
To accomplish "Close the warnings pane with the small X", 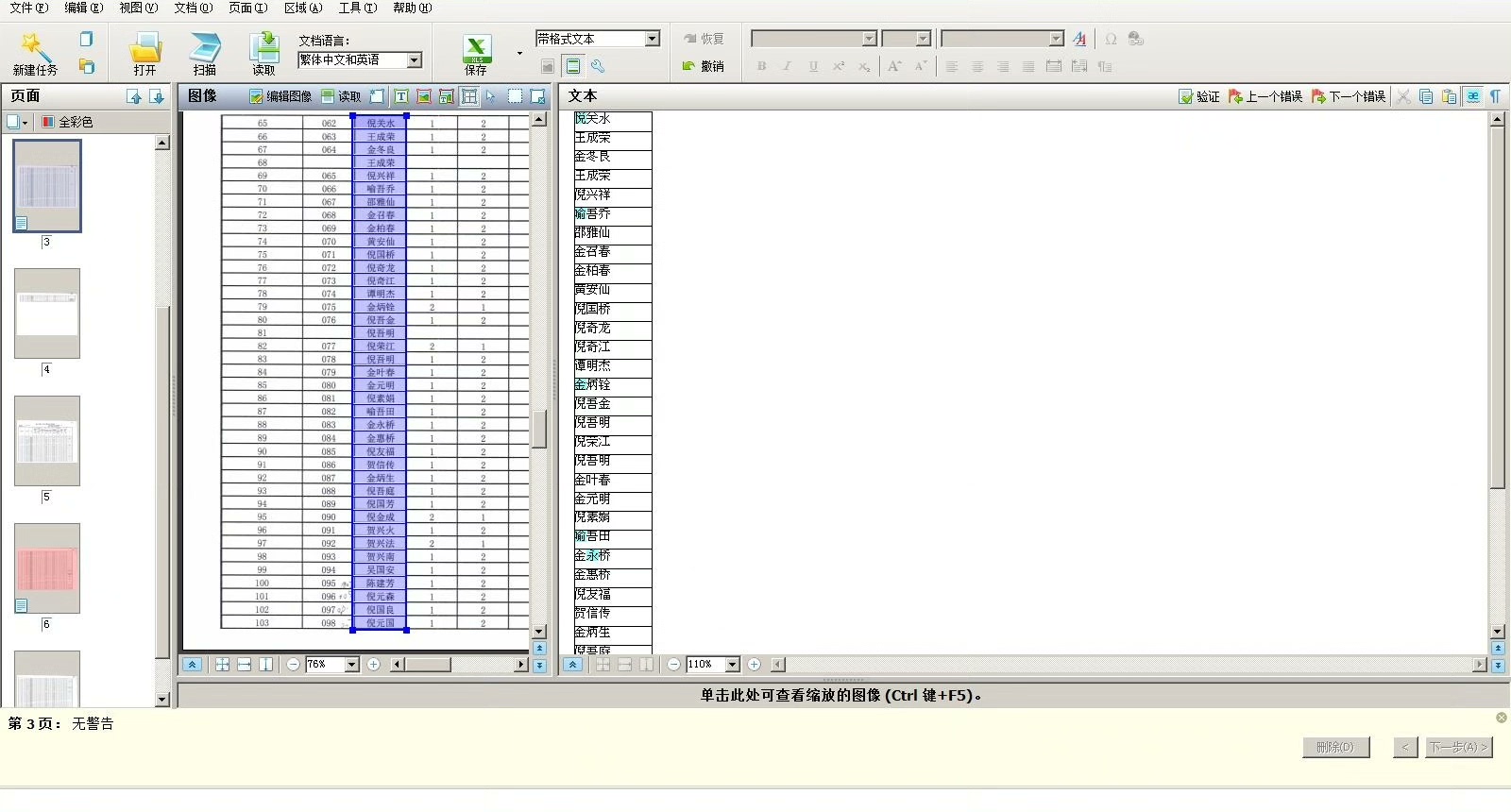I will pyautogui.click(x=1502, y=718).
